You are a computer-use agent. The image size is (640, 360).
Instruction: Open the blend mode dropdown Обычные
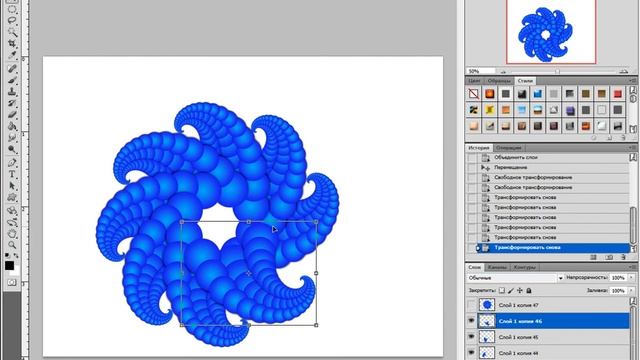coord(516,278)
